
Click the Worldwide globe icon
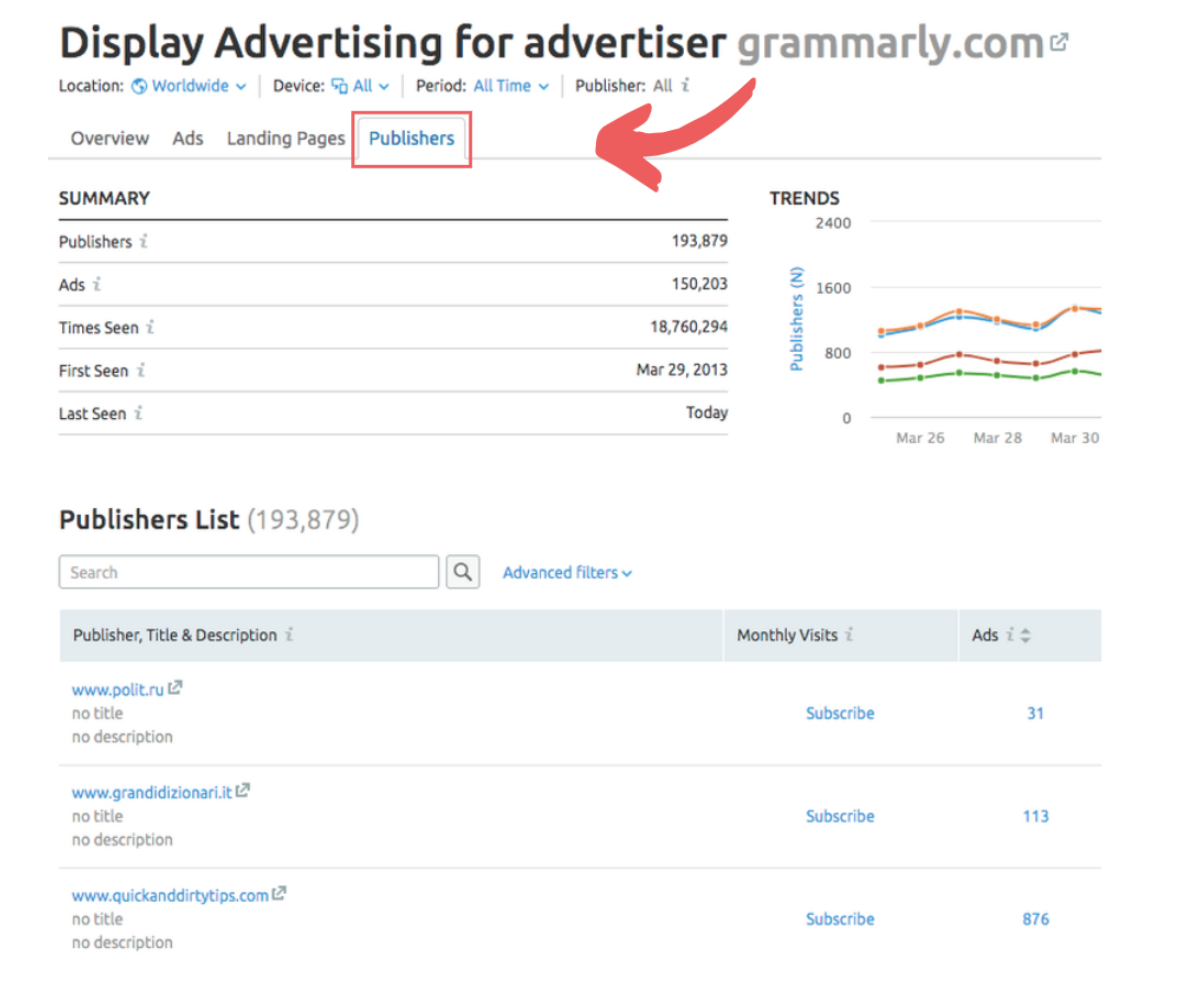tap(139, 86)
